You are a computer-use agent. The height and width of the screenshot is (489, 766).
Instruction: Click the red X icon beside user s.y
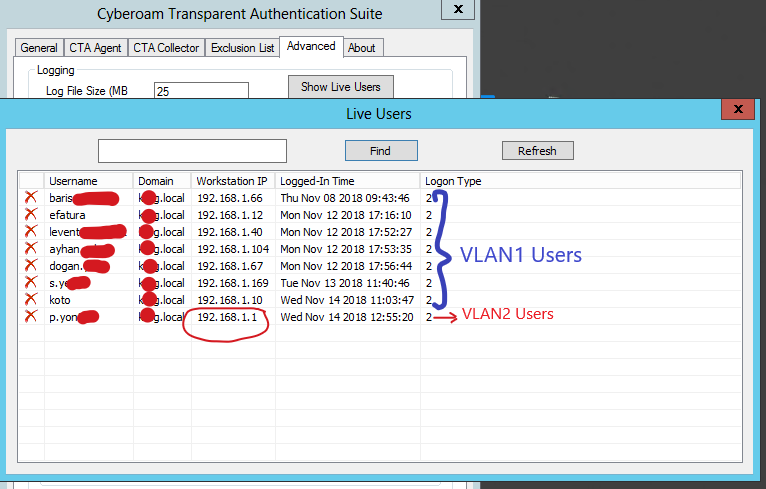[x=31, y=282]
